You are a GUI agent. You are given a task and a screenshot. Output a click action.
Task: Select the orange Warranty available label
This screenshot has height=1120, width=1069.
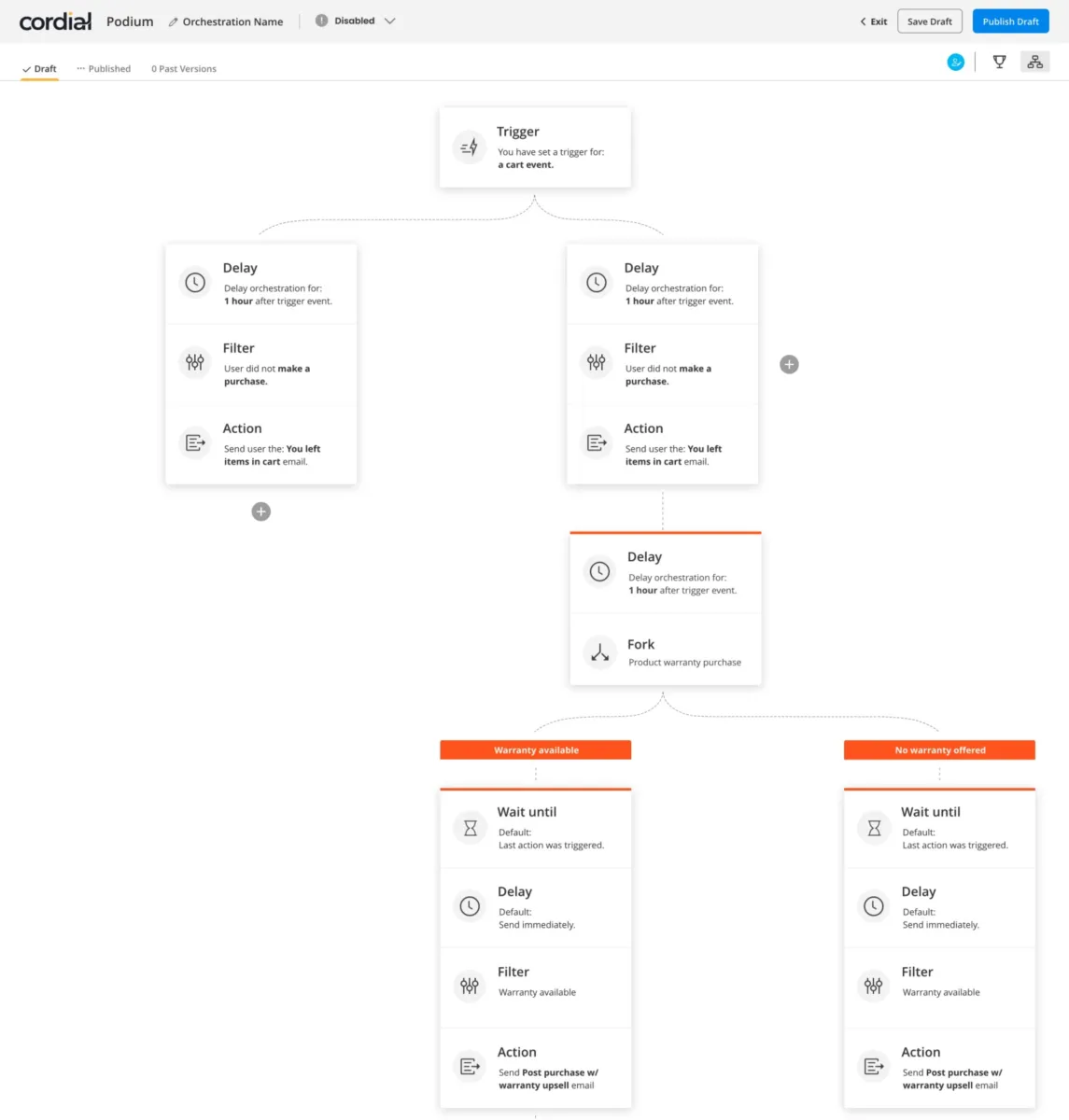pos(536,750)
